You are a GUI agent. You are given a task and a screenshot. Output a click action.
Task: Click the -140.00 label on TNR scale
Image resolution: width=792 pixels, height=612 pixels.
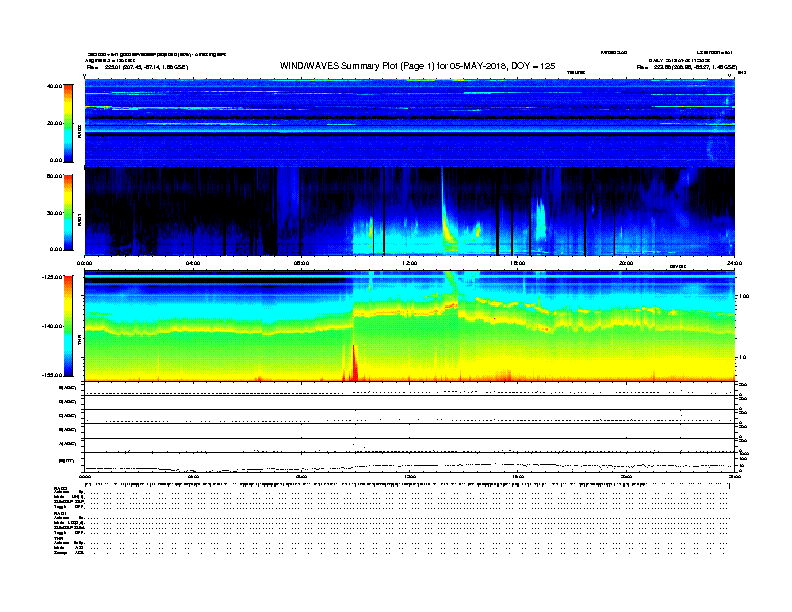click(x=52, y=326)
